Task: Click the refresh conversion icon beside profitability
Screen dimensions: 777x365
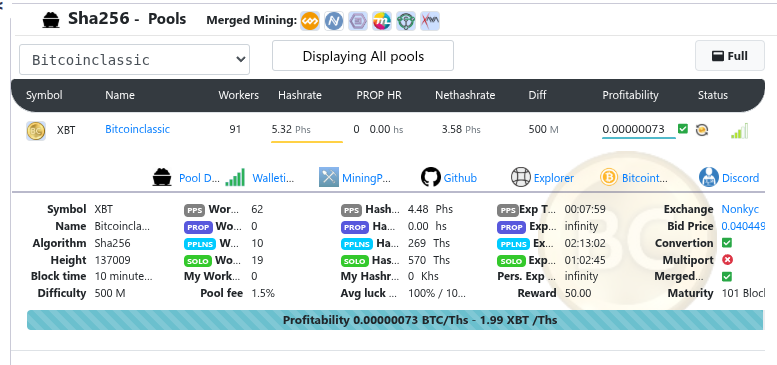Action: coord(702,130)
